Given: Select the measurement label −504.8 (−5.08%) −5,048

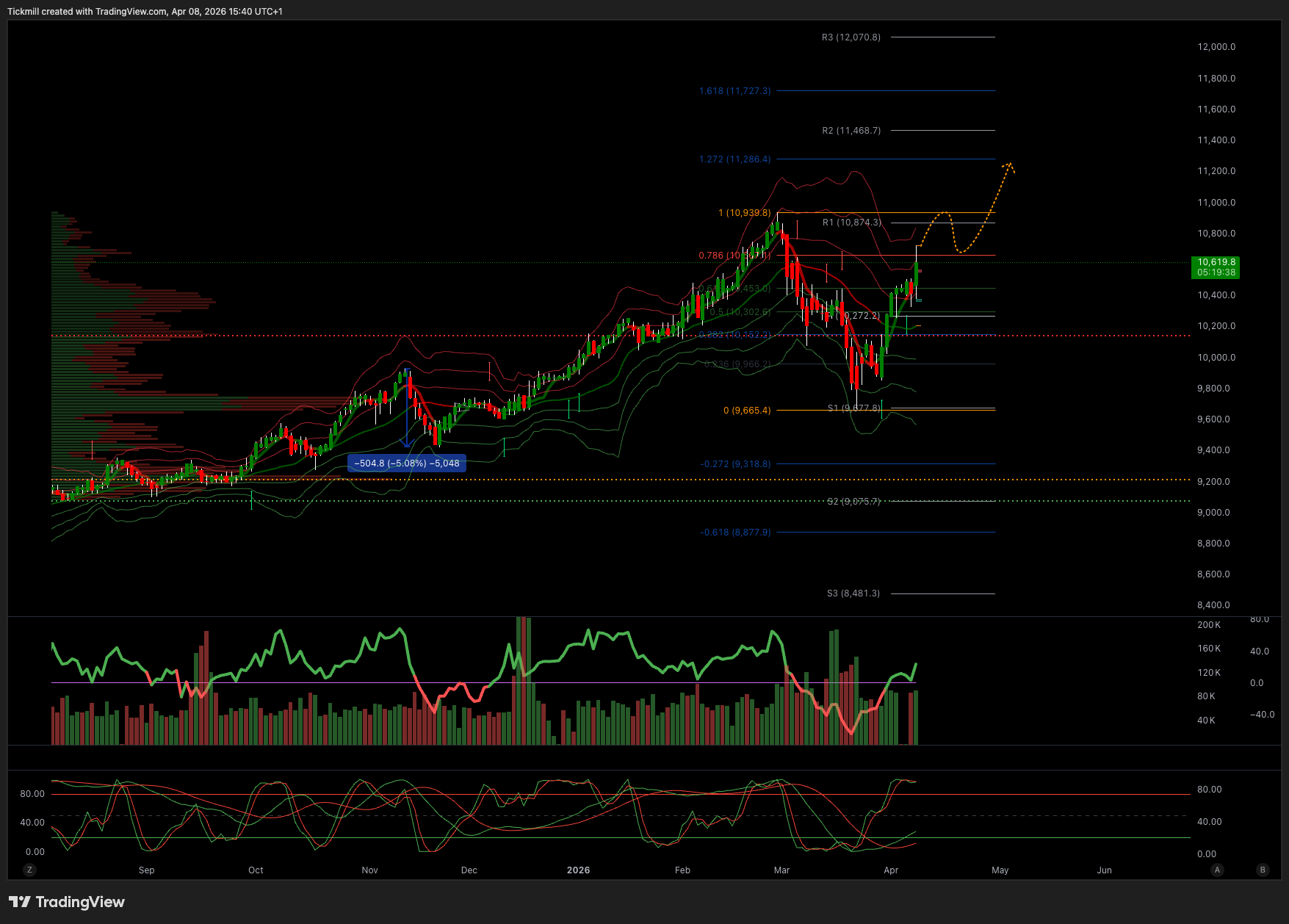Looking at the screenshot, I should pyautogui.click(x=407, y=463).
